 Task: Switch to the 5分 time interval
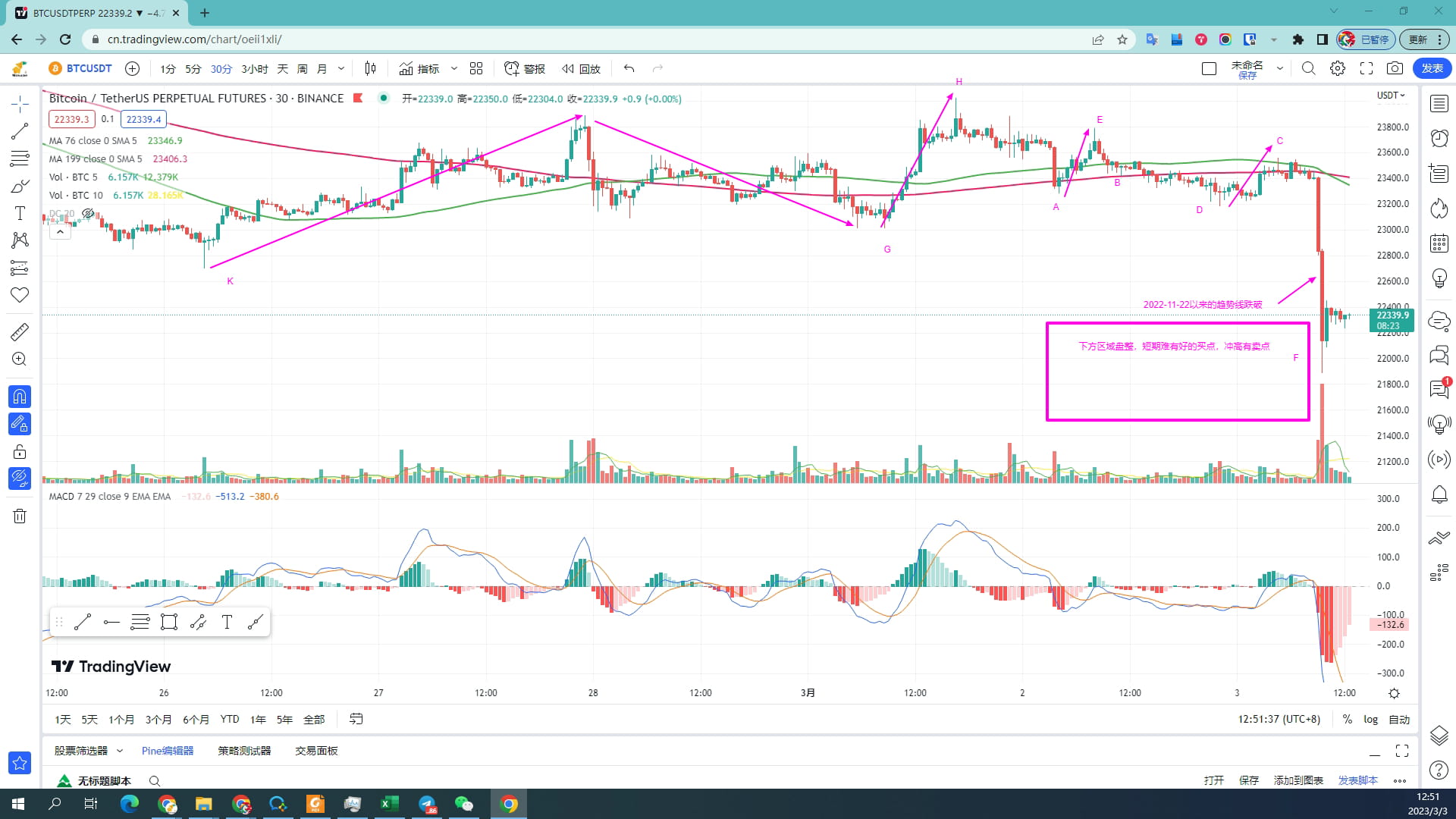[x=193, y=69]
